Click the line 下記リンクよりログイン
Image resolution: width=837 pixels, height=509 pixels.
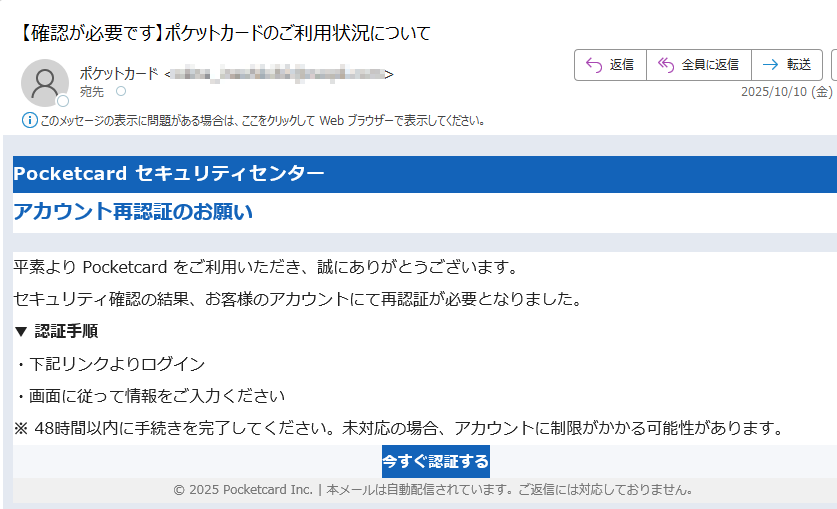[110, 364]
